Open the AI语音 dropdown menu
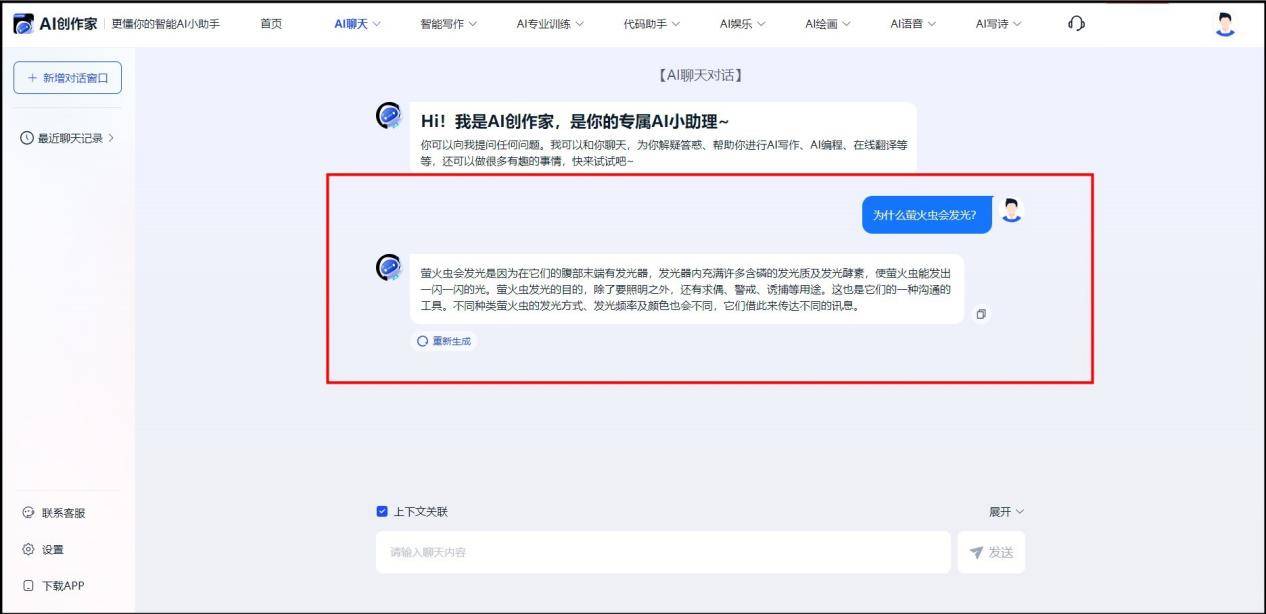 pyautogui.click(x=913, y=24)
